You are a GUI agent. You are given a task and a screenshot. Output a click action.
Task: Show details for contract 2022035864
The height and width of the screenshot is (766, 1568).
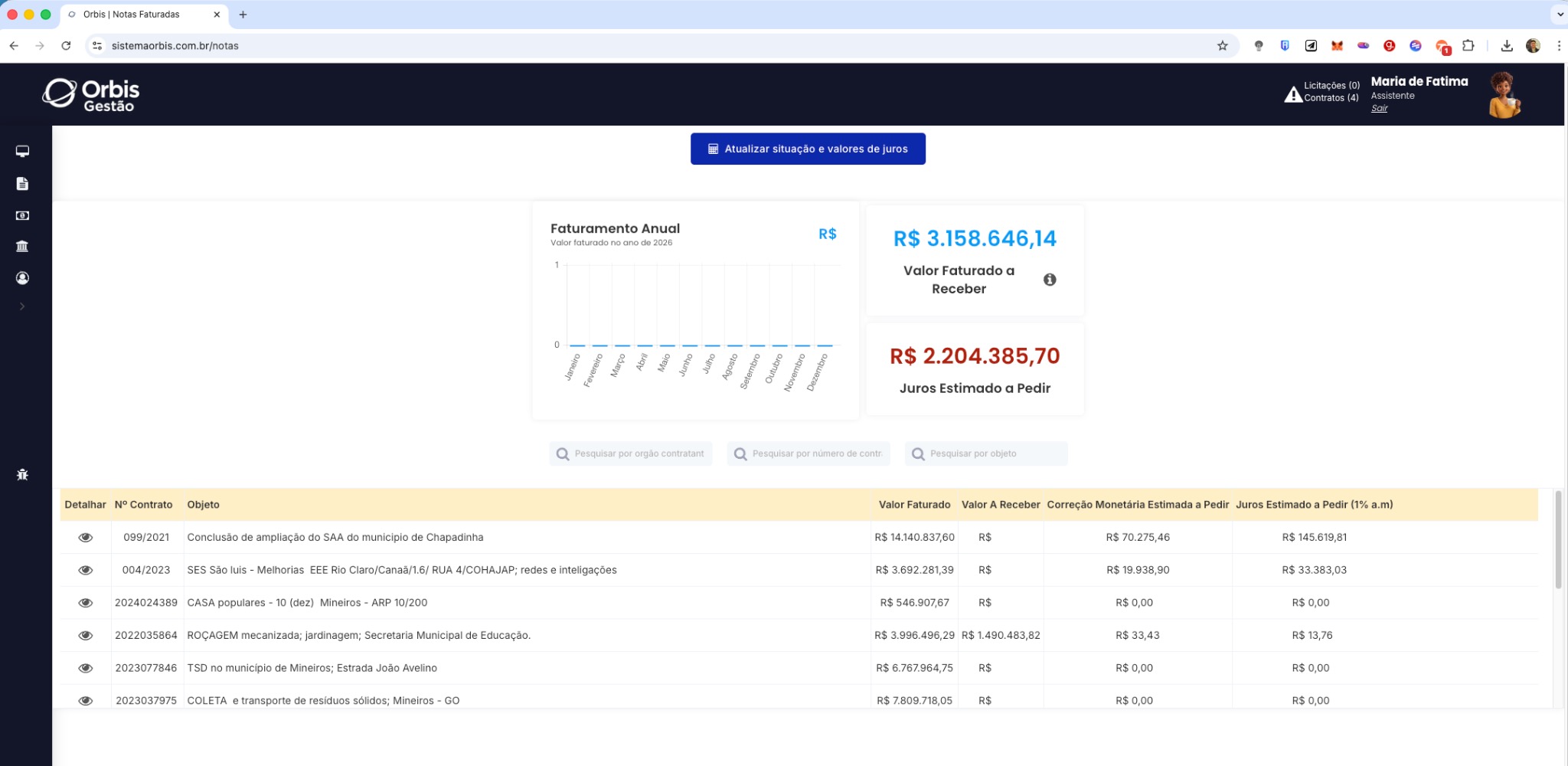(86, 636)
